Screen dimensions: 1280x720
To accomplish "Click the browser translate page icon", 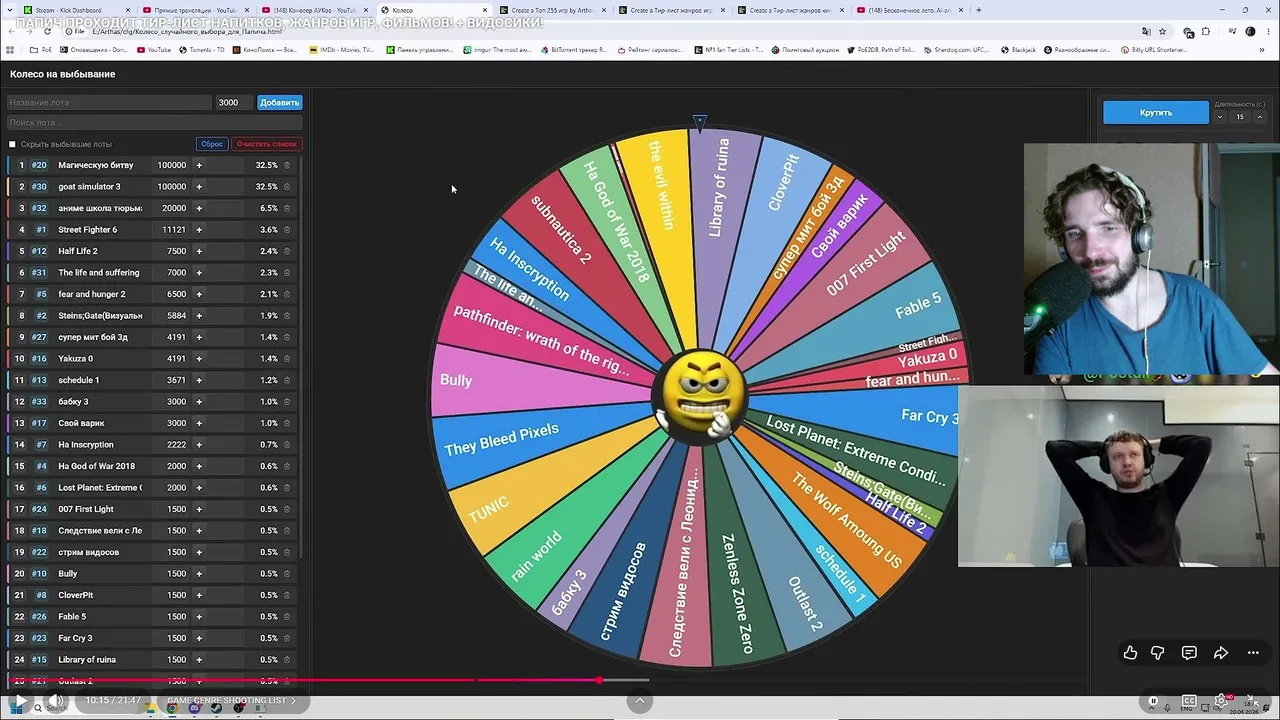I will click(x=1146, y=32).
